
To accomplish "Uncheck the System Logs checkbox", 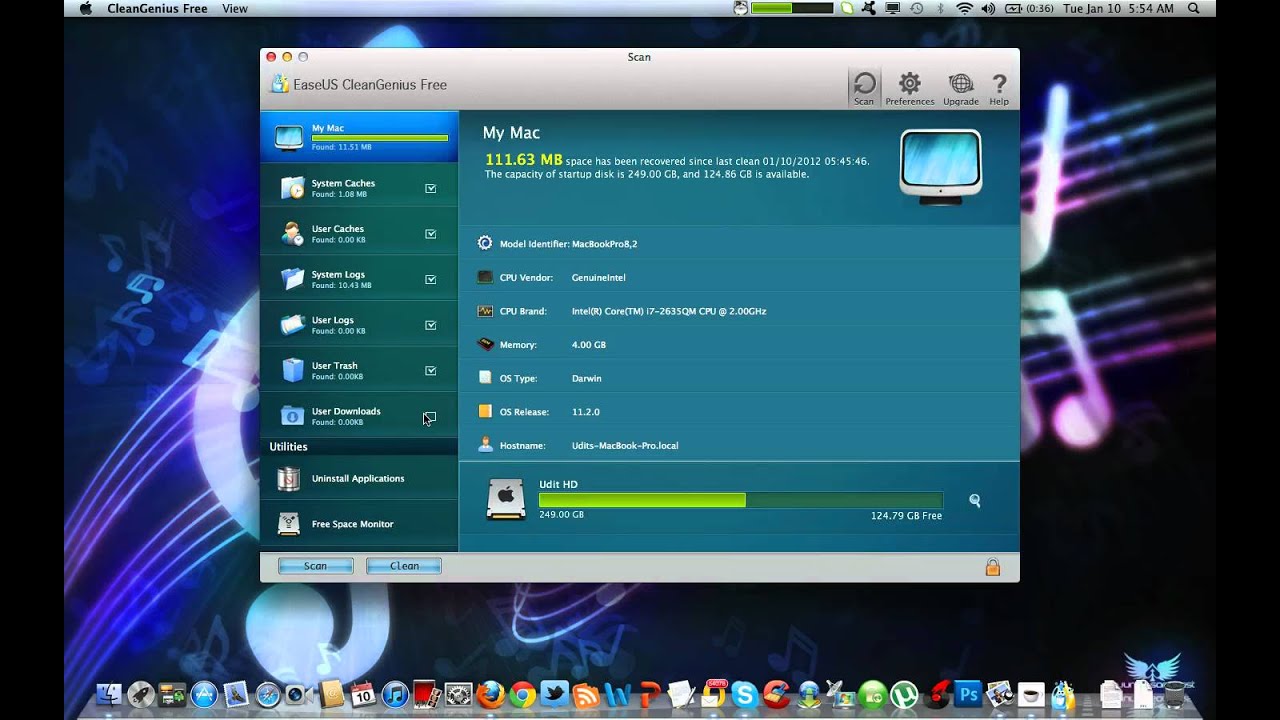I will (x=431, y=279).
